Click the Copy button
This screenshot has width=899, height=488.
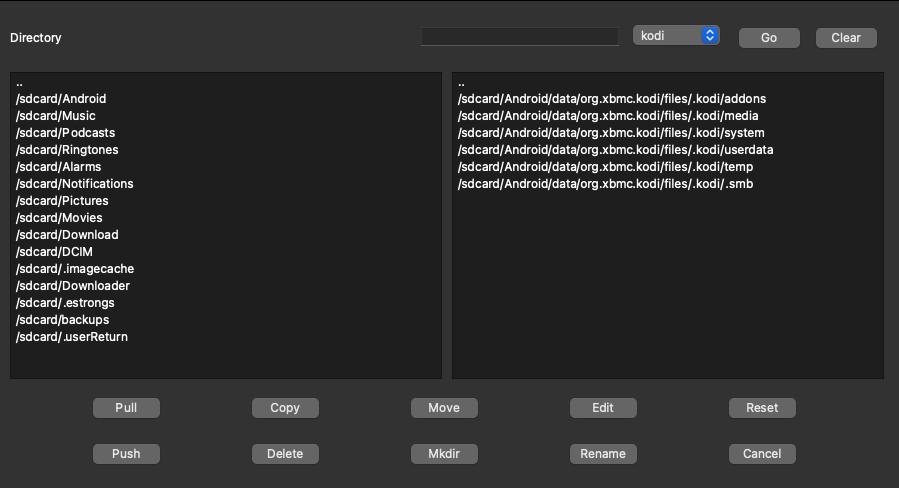point(285,408)
